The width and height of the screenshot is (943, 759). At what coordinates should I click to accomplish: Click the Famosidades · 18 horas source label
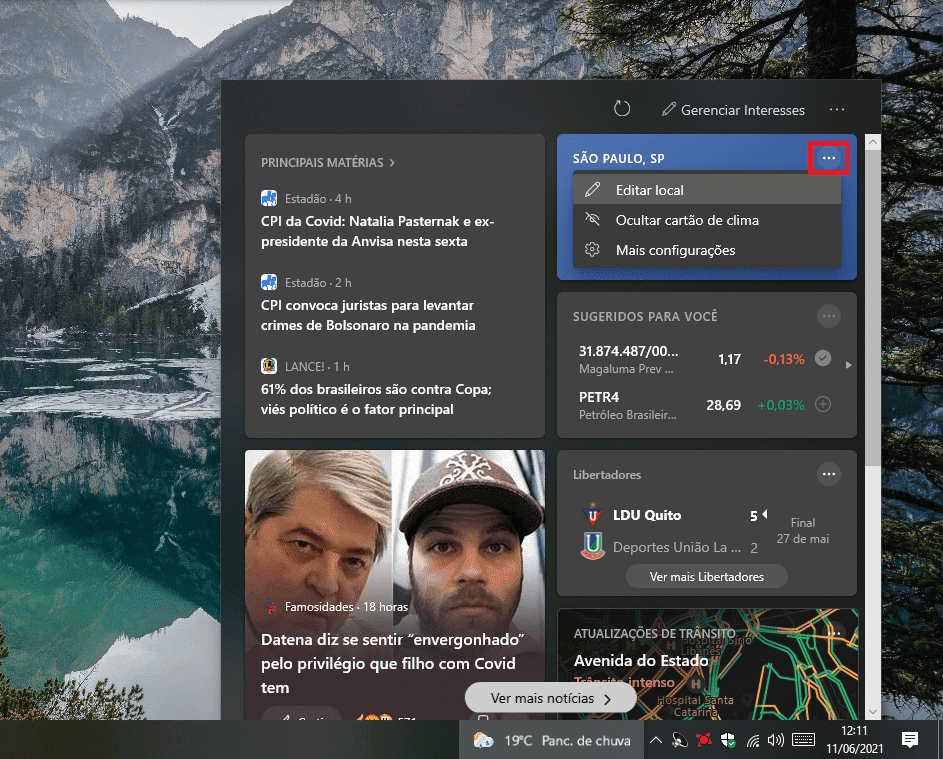click(x=346, y=607)
